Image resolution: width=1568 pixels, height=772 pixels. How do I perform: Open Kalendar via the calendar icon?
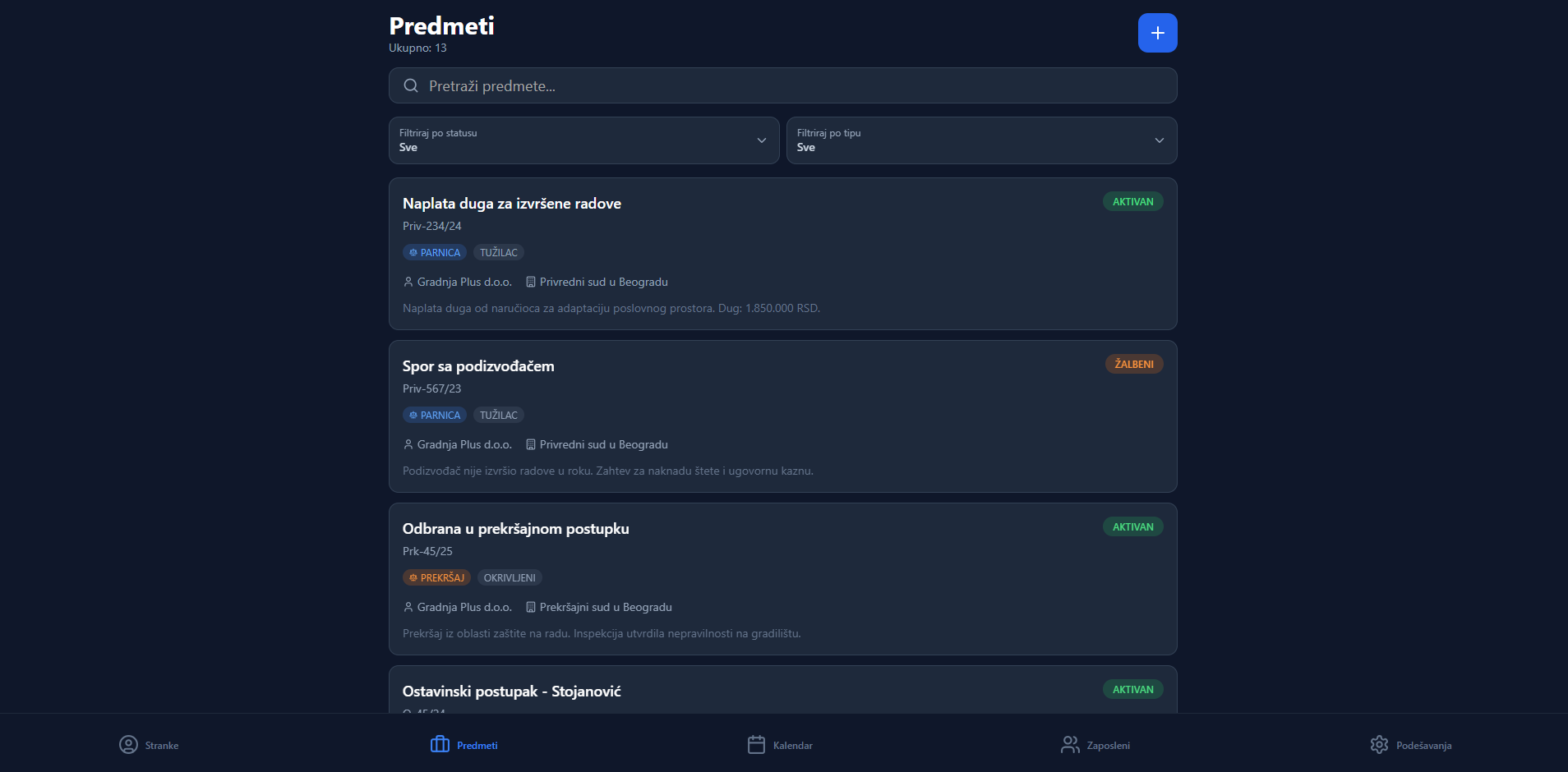click(756, 745)
